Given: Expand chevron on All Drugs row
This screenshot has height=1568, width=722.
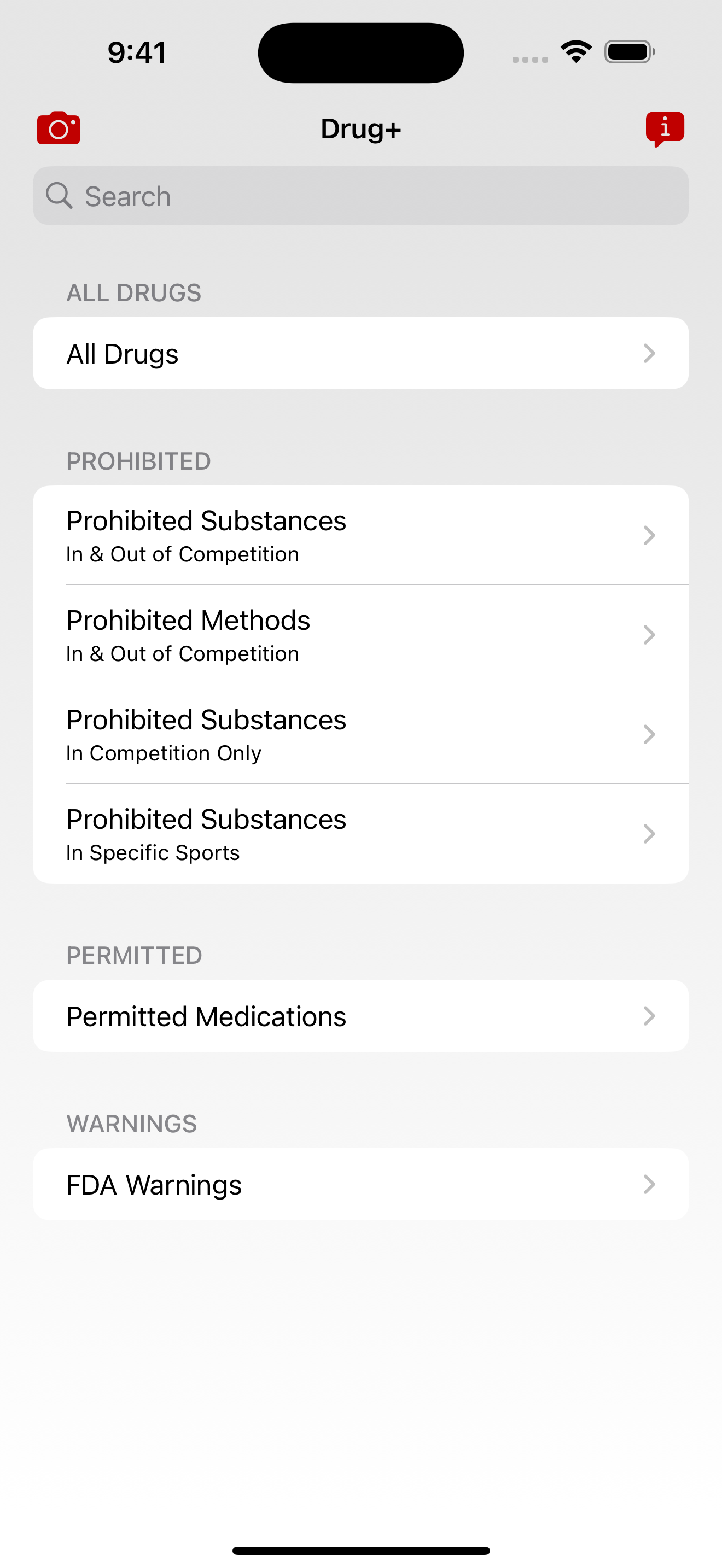Looking at the screenshot, I should tap(649, 353).
